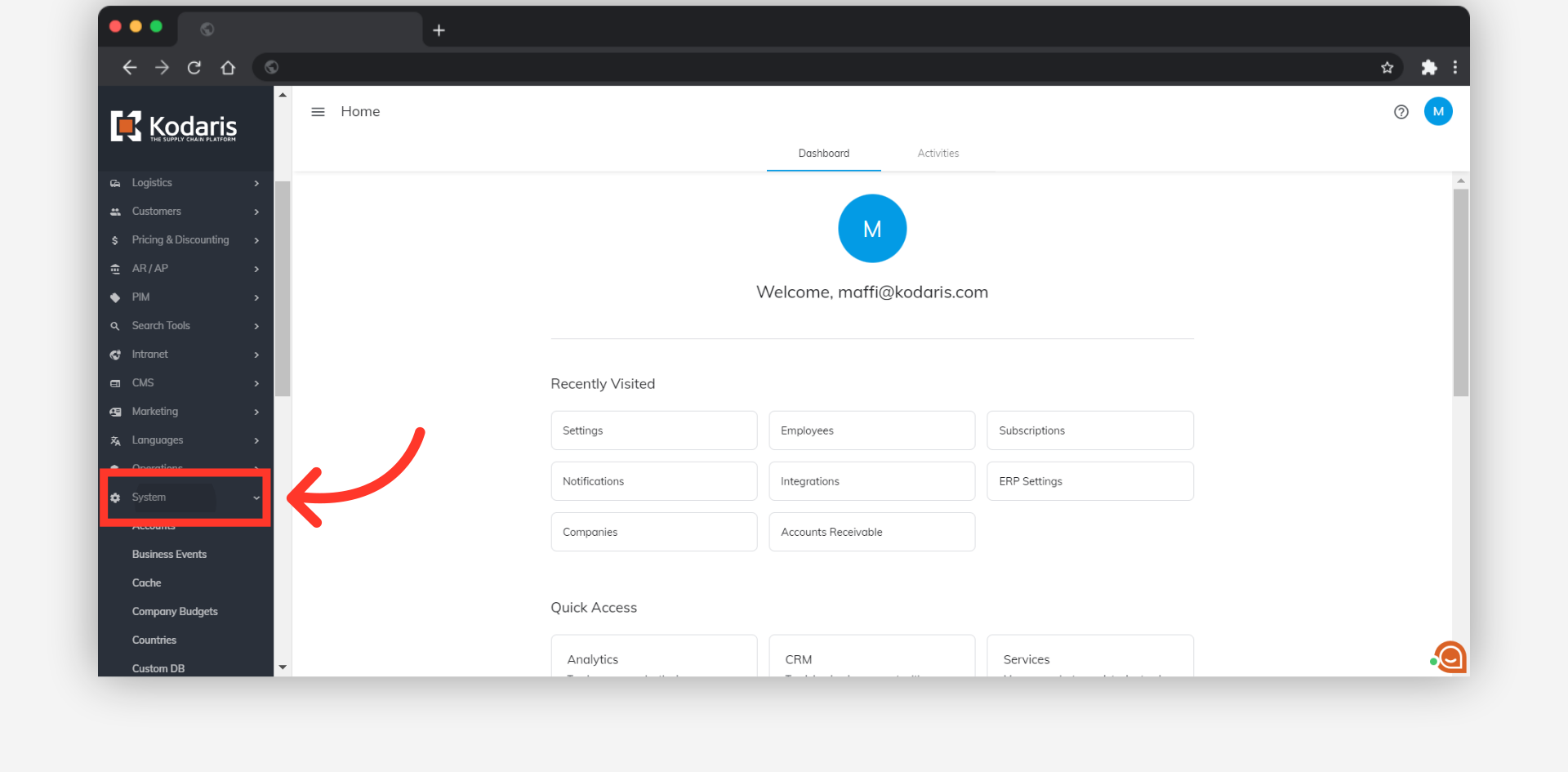Click the main page scrollbar thumb
The image size is (1568, 772).
pyautogui.click(x=1461, y=292)
